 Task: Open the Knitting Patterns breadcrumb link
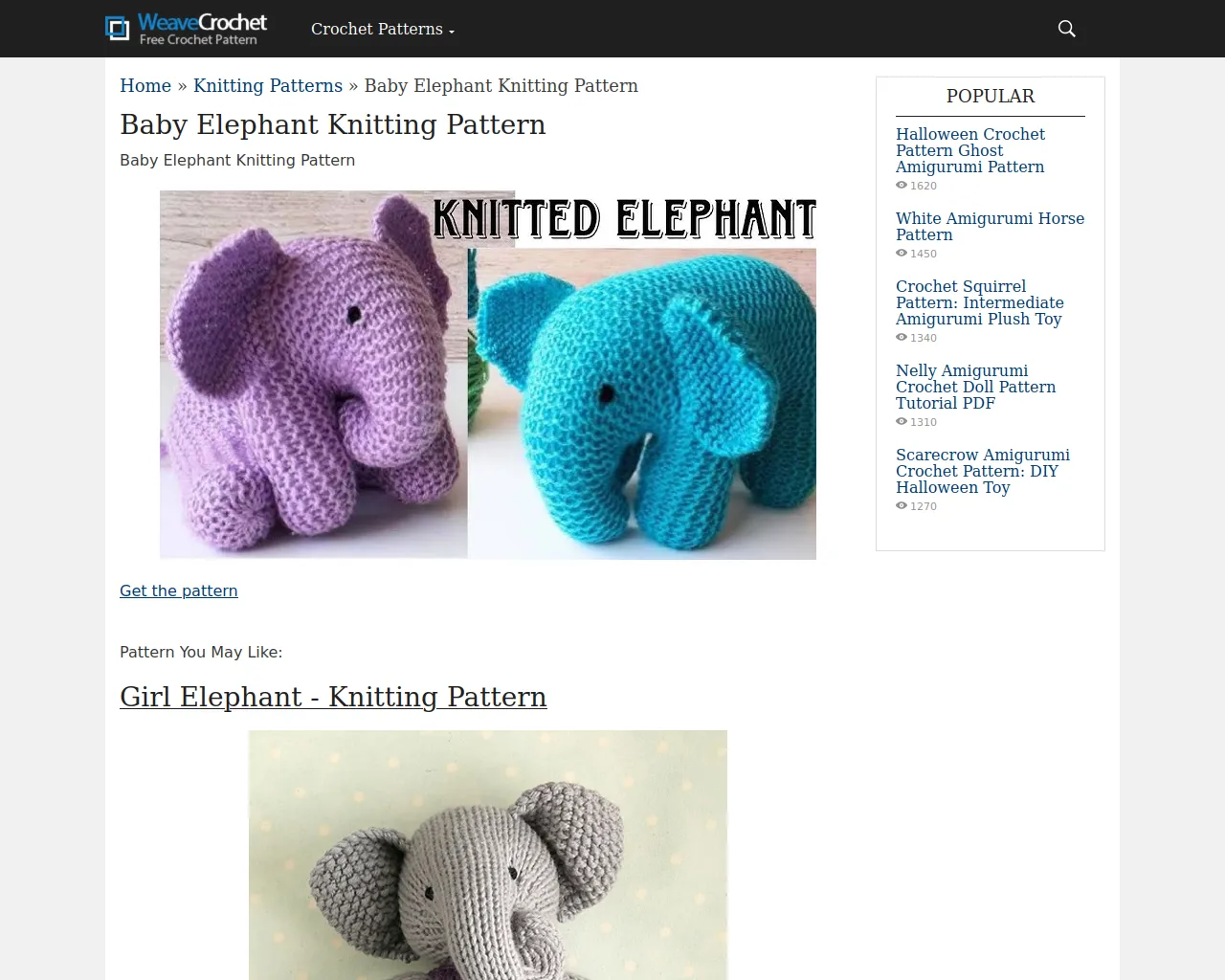pyautogui.click(x=268, y=85)
